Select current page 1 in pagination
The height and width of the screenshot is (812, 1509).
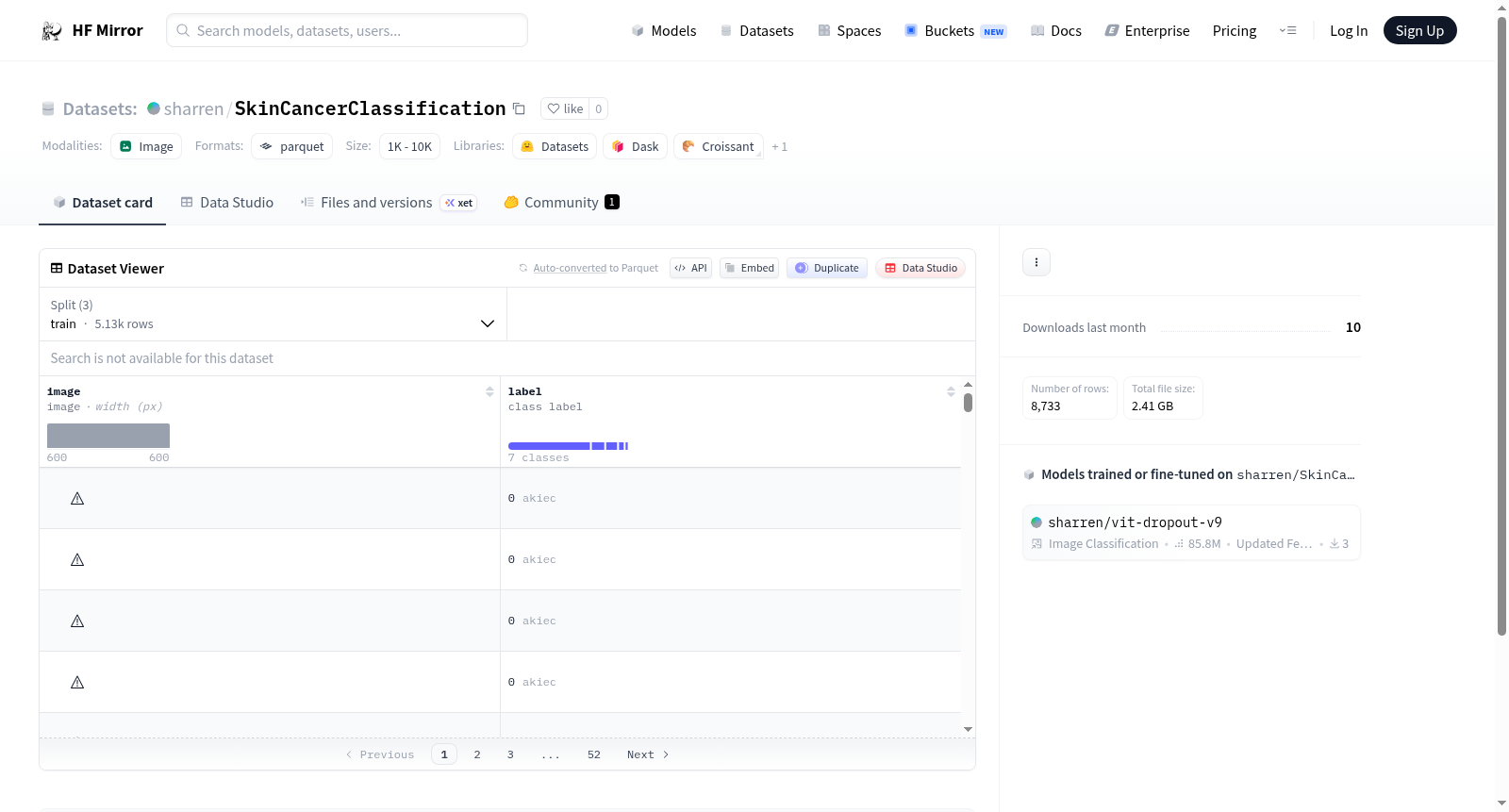click(x=444, y=754)
